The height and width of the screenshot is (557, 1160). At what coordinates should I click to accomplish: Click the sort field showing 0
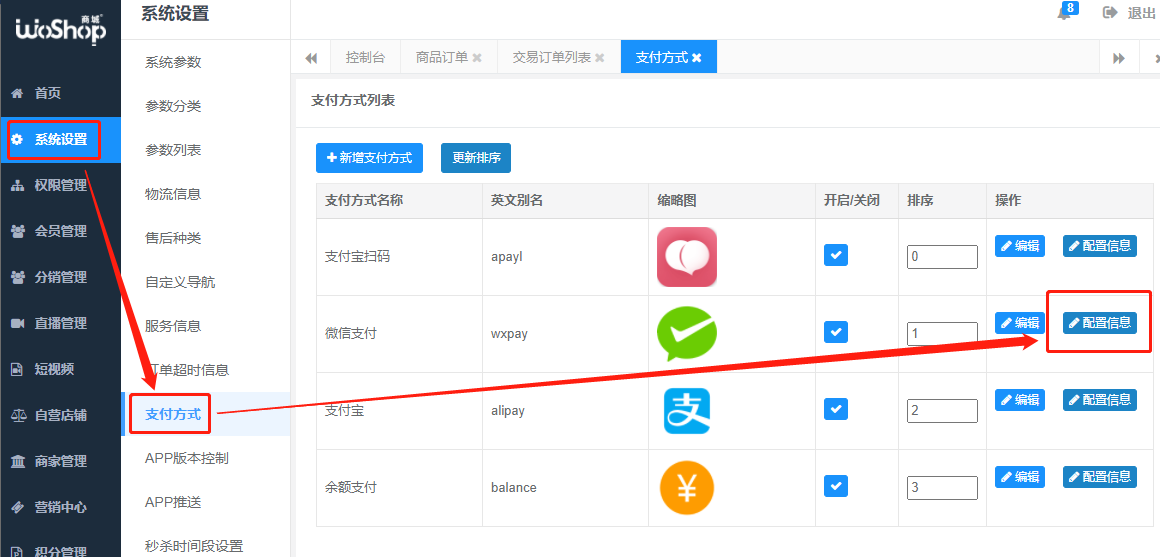(x=942, y=257)
